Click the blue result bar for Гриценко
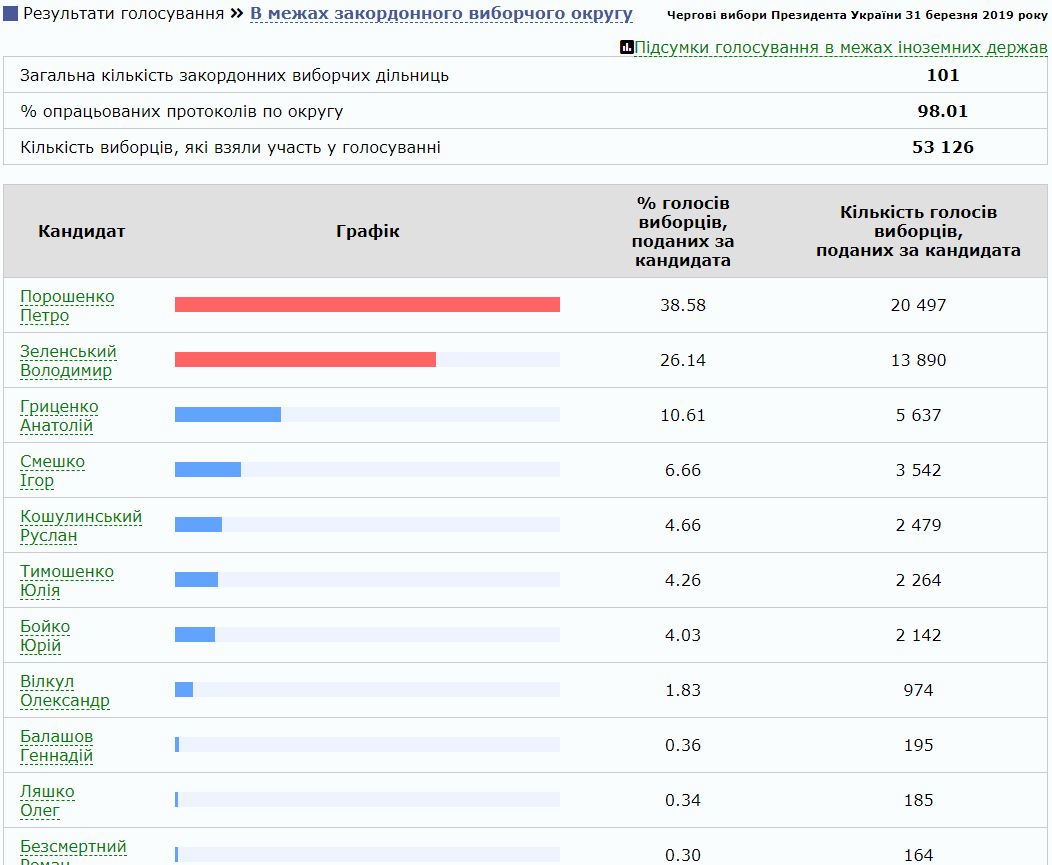The width and height of the screenshot is (1052, 865). tap(228, 415)
